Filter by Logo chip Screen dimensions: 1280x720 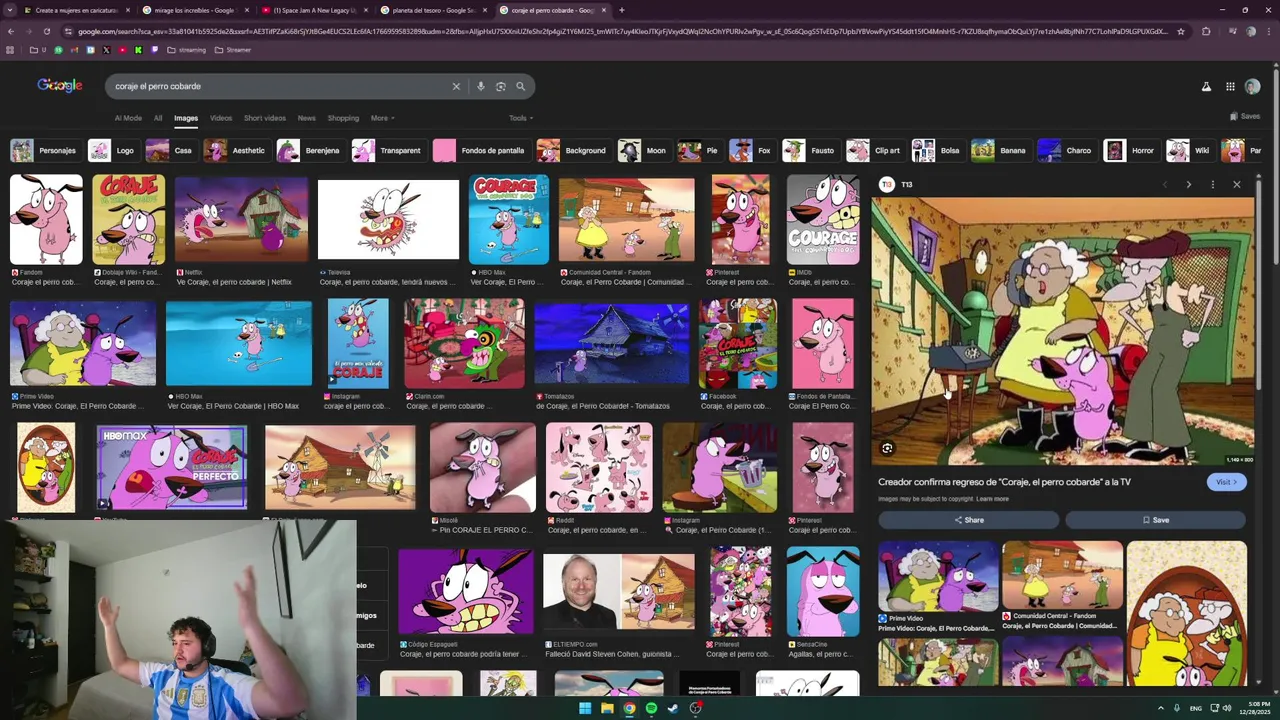[x=113, y=151]
